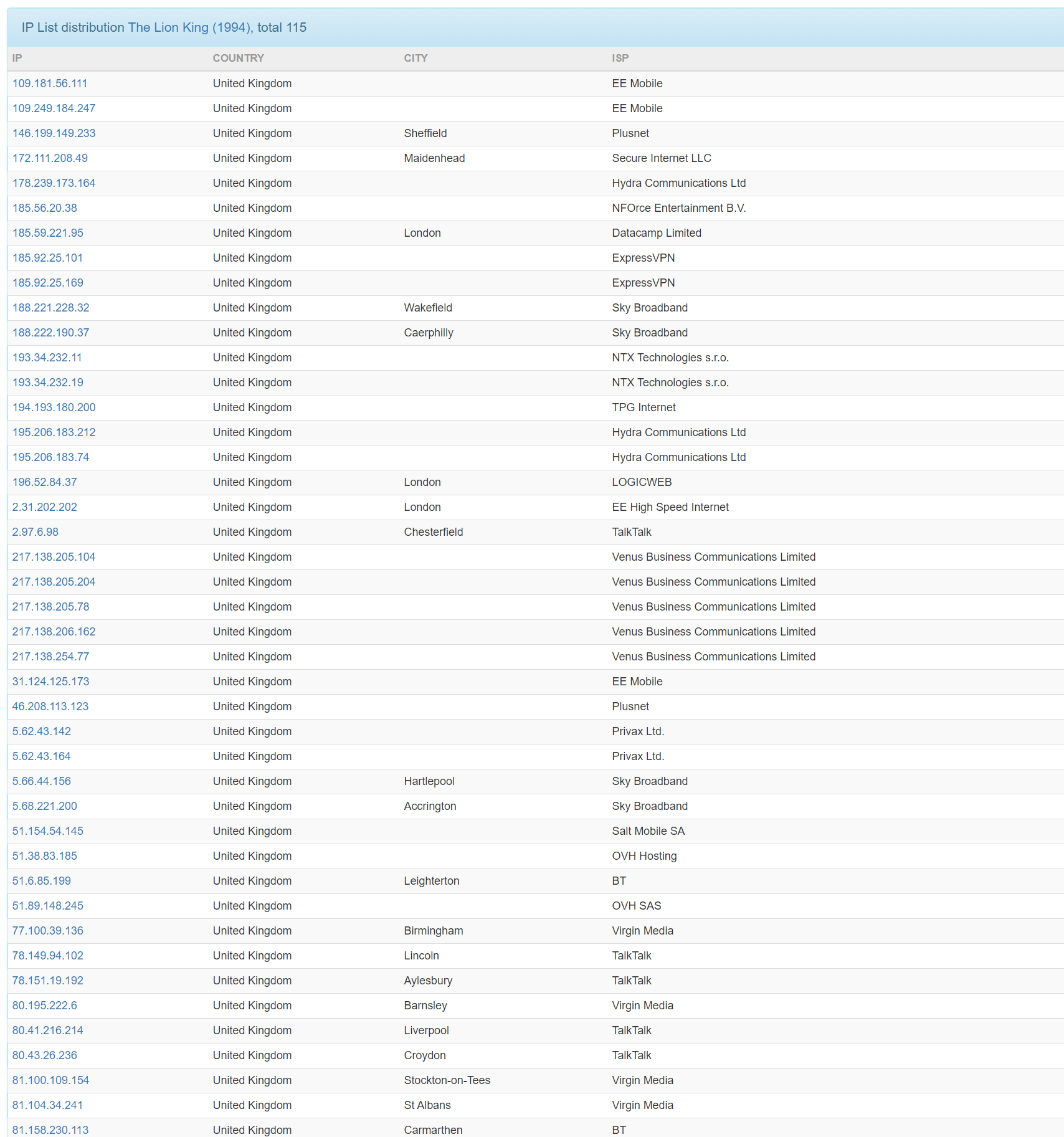Open IP 195.206.183.74

(x=51, y=457)
